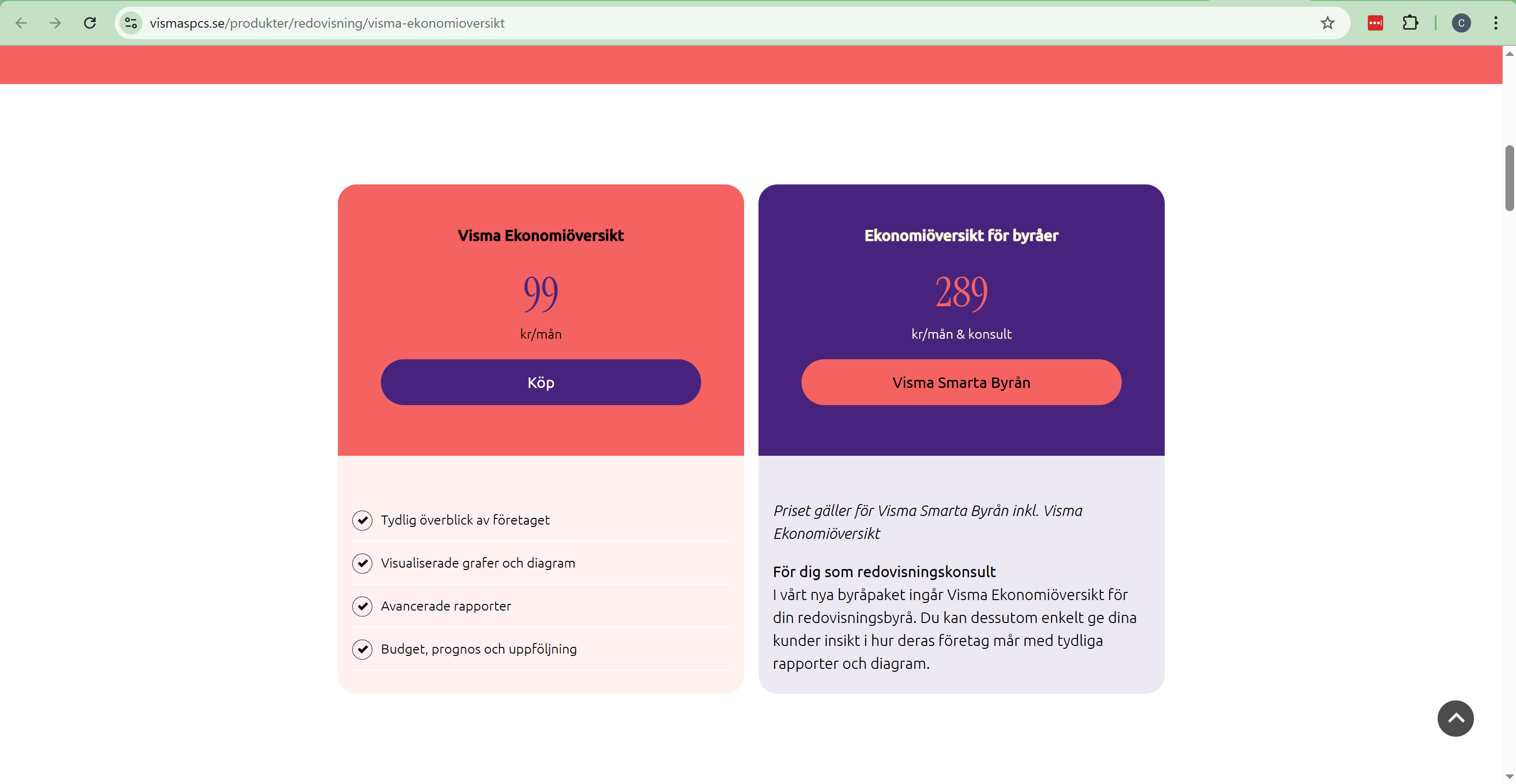Open the red extension icon in toolbar
The height and width of the screenshot is (784, 1516).
point(1375,23)
